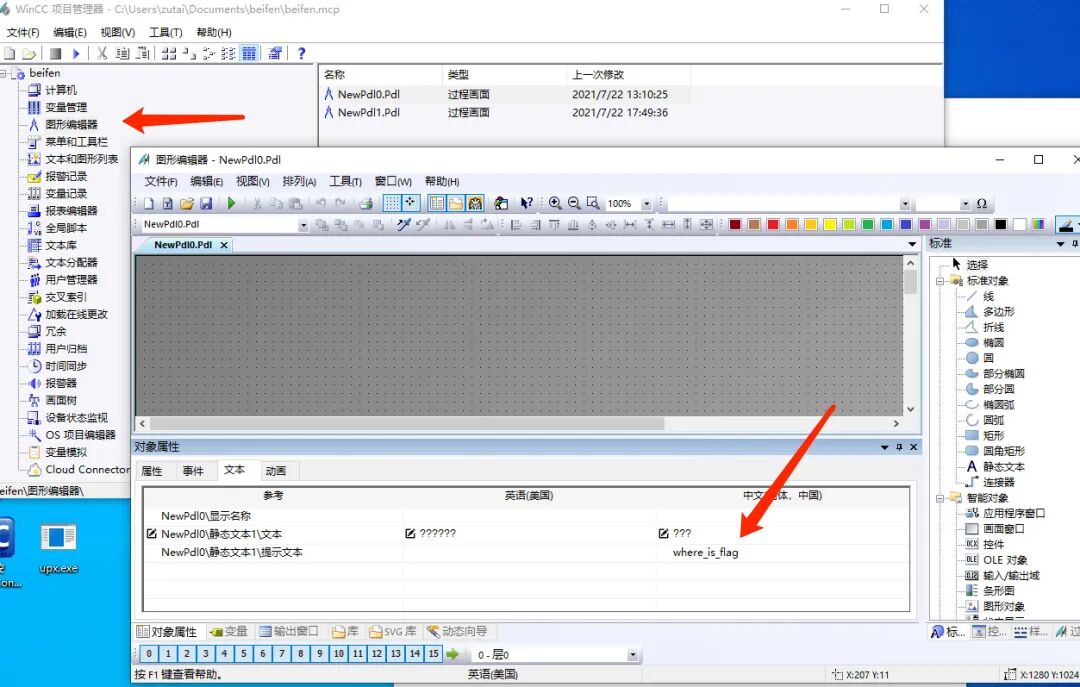
Task: Open the object properties panel menu arrow
Action: point(884,447)
